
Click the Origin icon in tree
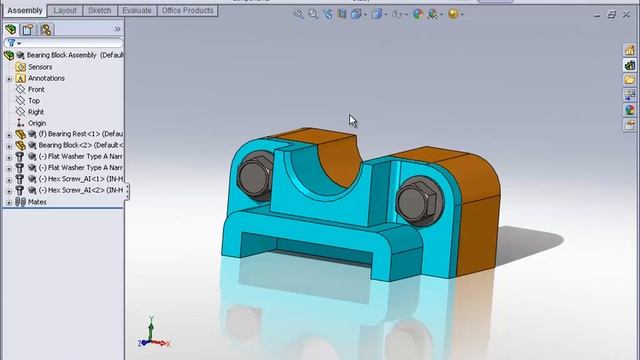tap(20, 123)
